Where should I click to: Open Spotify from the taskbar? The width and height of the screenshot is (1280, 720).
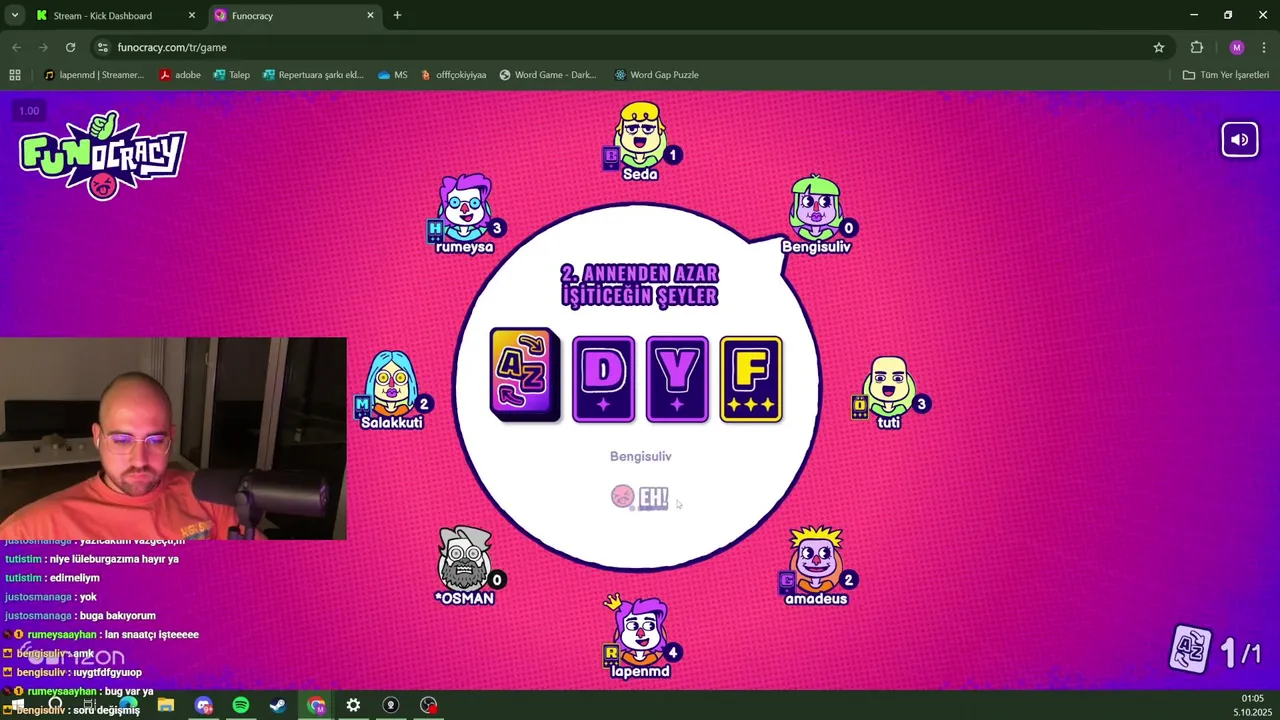tap(241, 705)
